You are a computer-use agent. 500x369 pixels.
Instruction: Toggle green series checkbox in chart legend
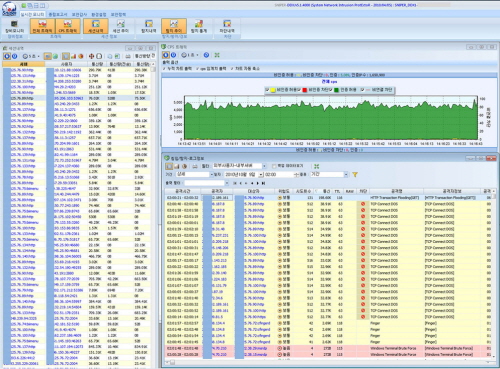331,90
